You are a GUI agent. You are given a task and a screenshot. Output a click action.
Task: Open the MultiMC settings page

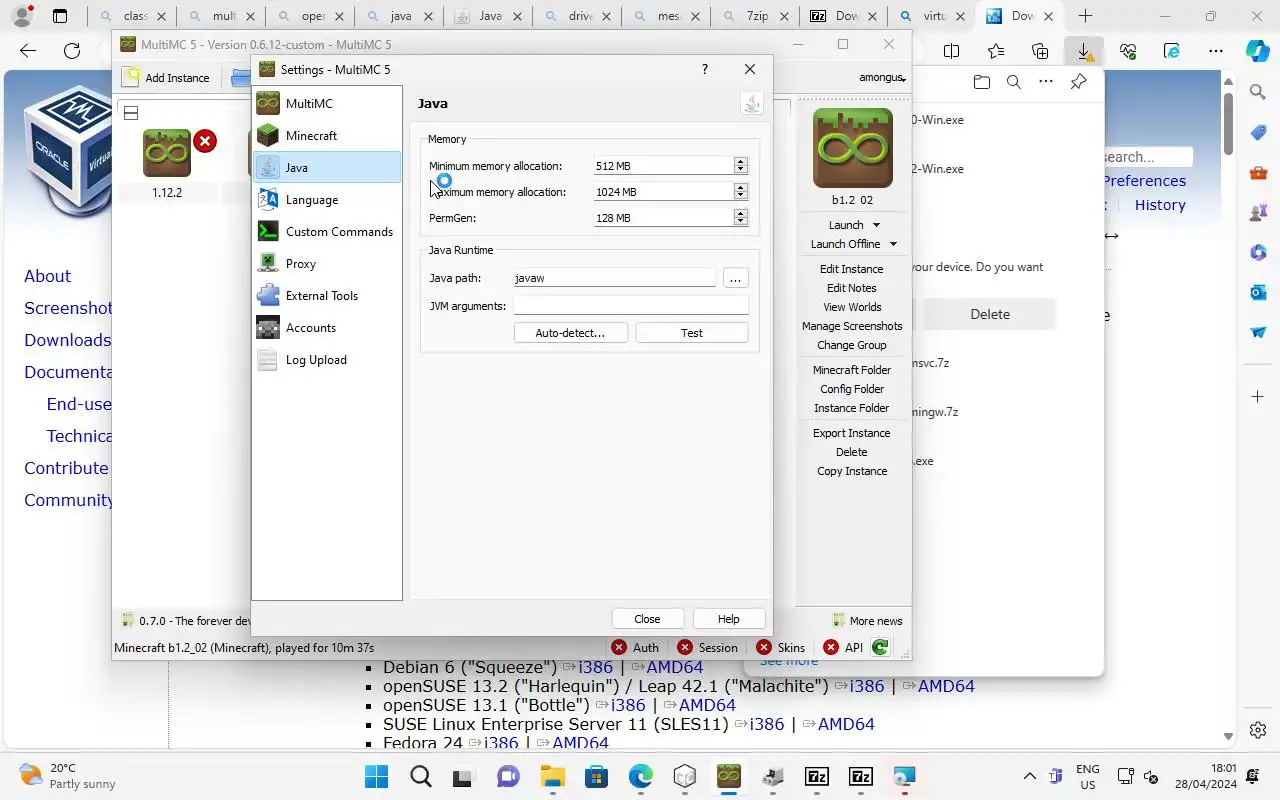pos(327,103)
